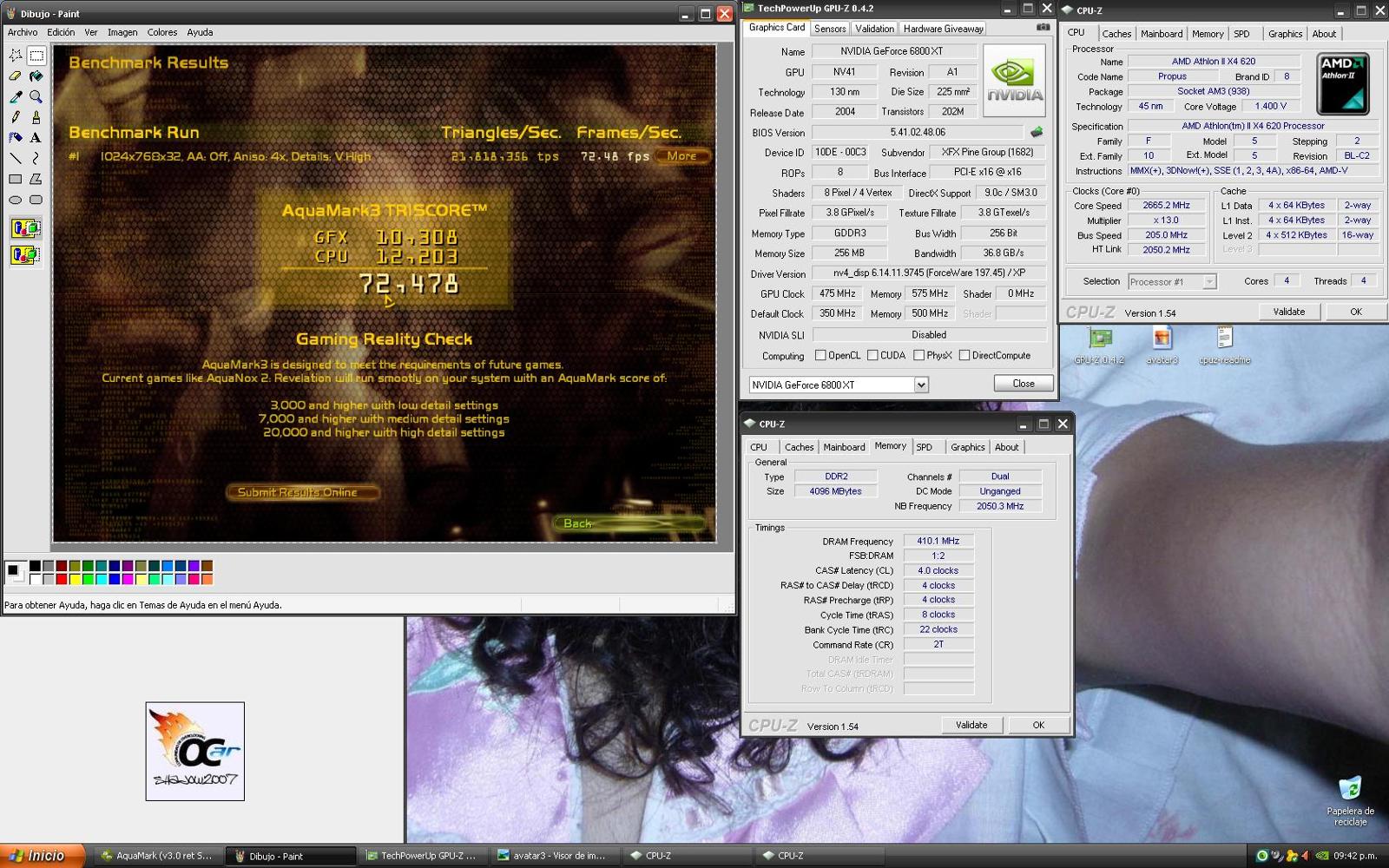
Task: Select the Brush tool in Paint
Action: (x=36, y=117)
